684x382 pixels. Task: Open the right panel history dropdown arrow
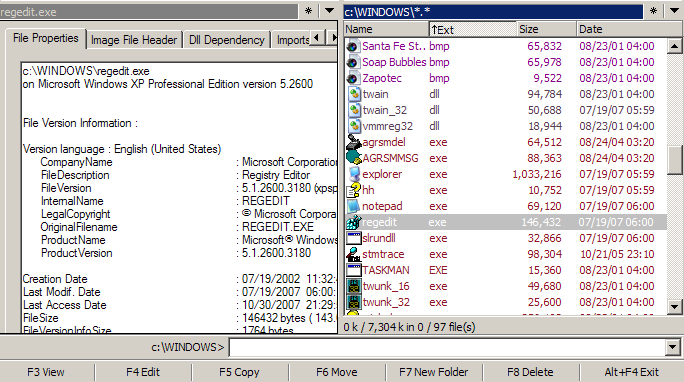point(674,11)
